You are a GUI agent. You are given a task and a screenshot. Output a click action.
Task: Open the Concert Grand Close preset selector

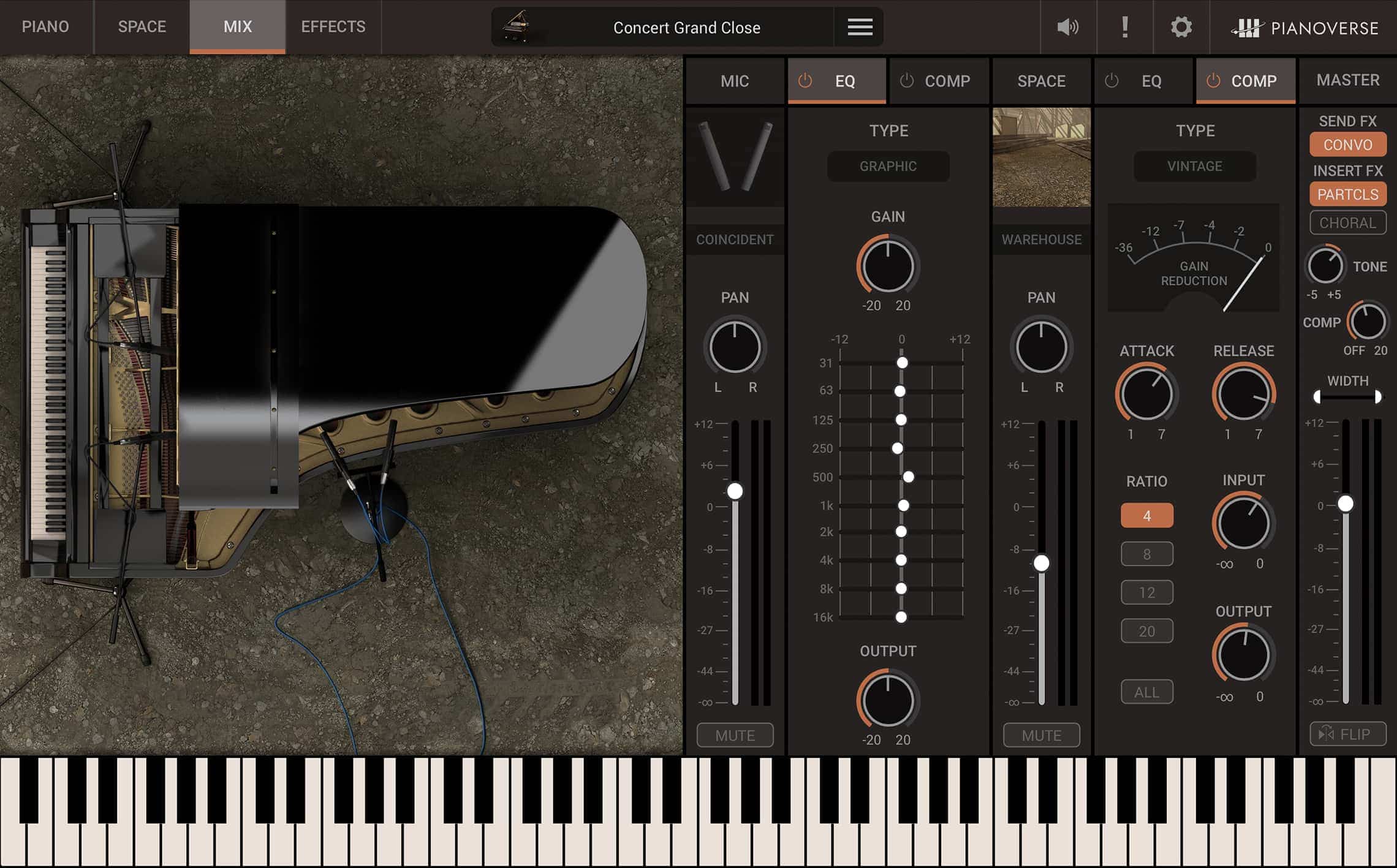686,28
